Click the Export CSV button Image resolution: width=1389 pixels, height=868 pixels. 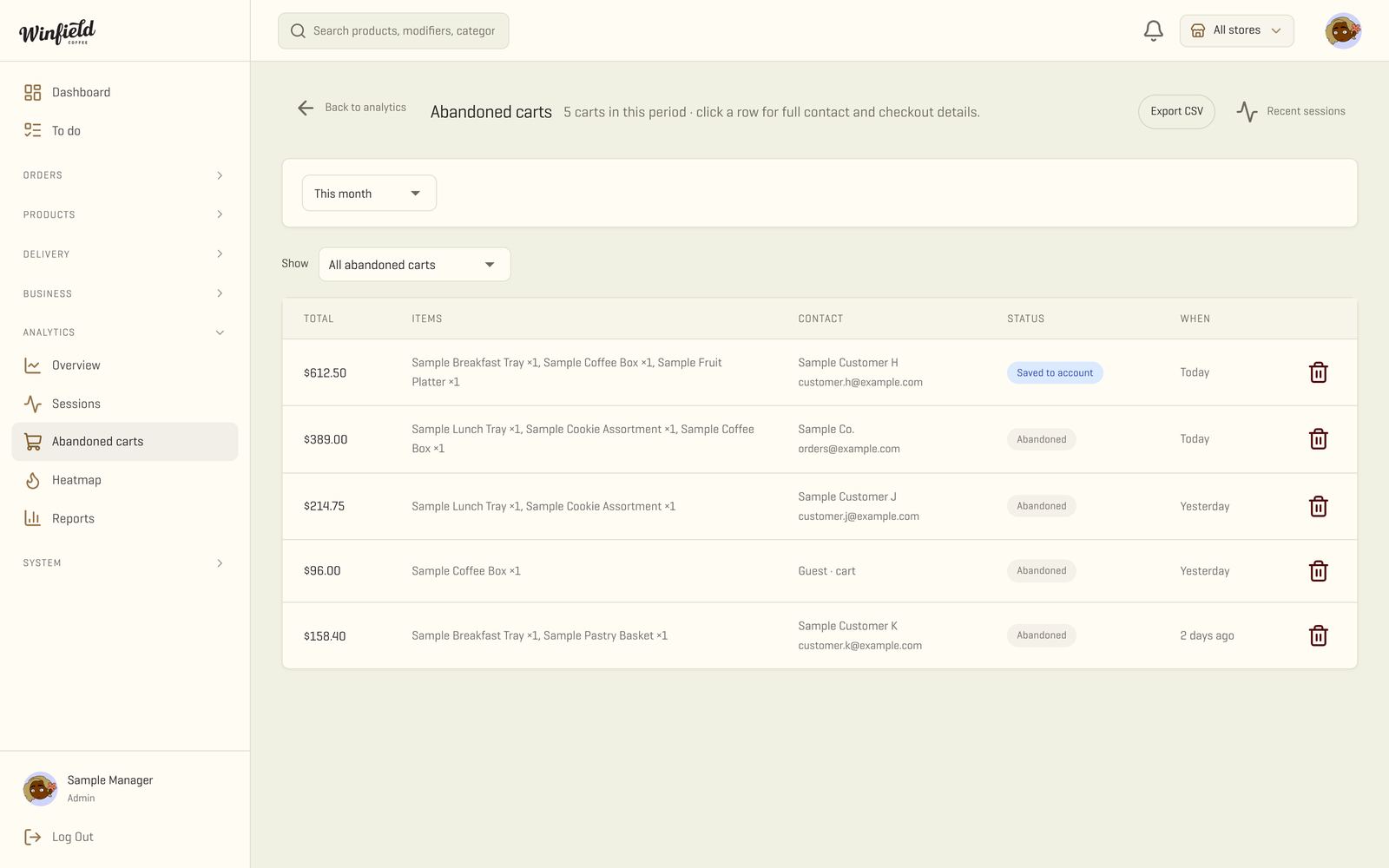1176,112
